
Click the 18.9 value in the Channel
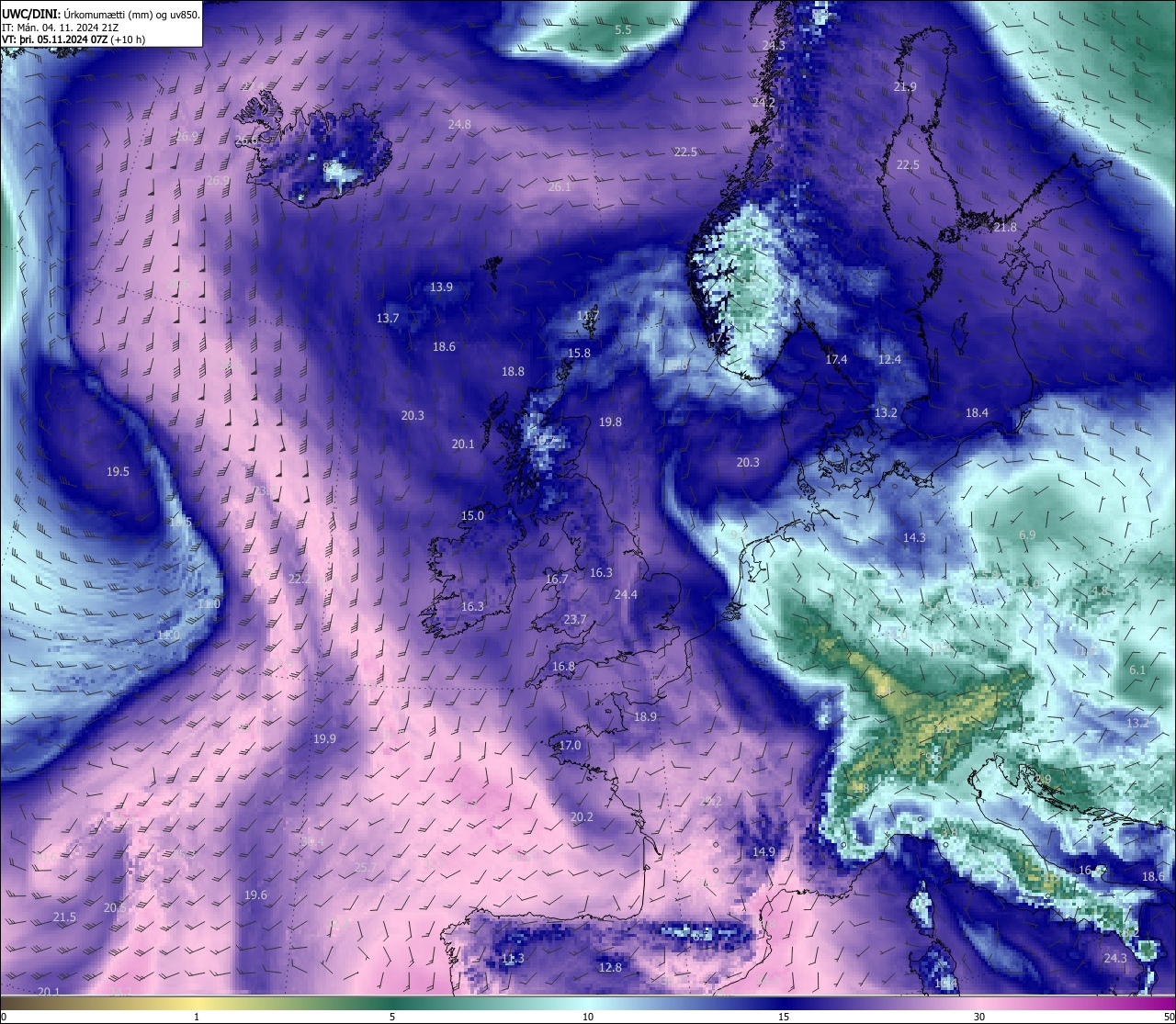tap(646, 717)
